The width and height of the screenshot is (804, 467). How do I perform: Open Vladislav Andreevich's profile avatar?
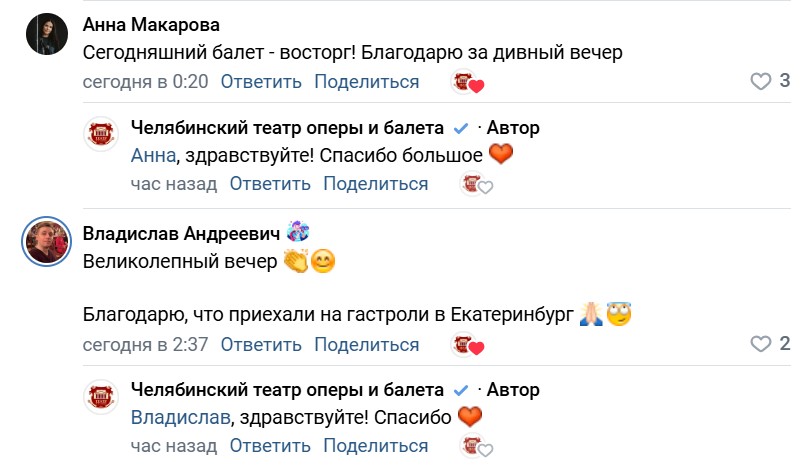[46, 242]
